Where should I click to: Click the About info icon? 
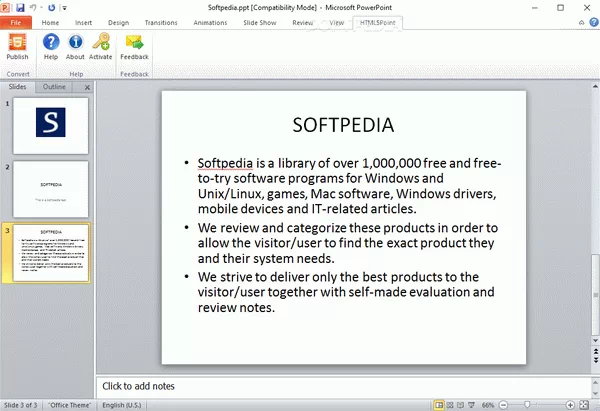(75, 46)
